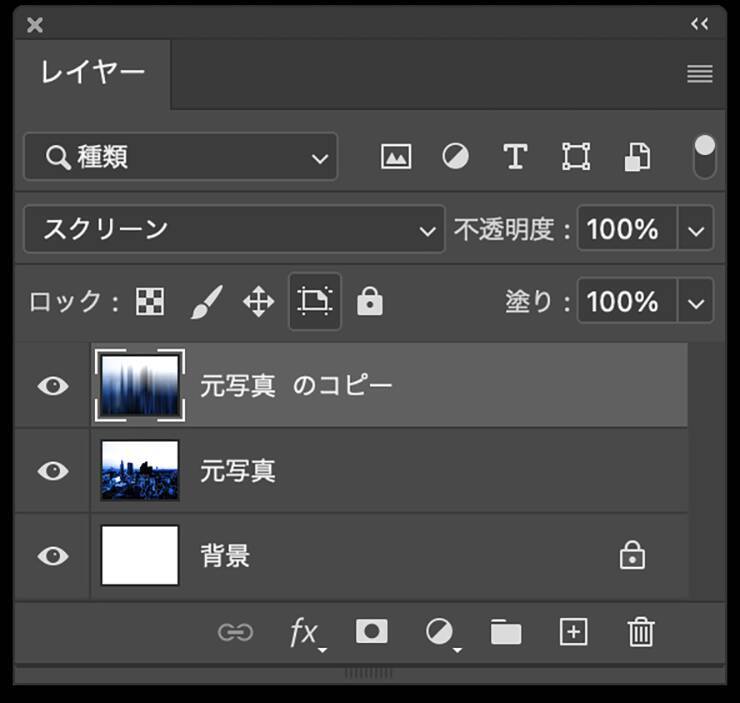
Task: Add a layer mask
Action: (x=371, y=632)
